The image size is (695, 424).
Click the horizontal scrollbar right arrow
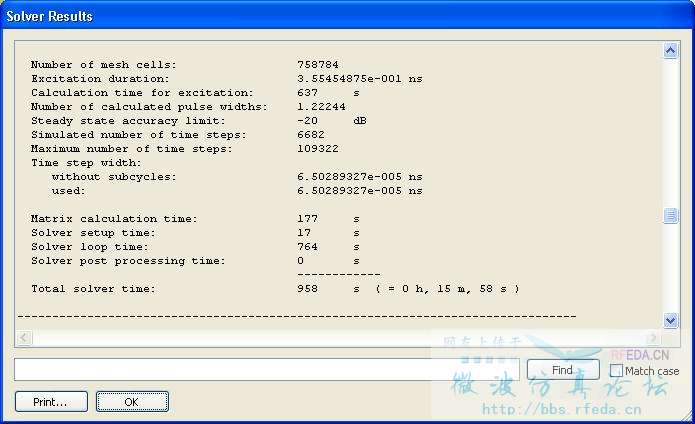point(652,338)
